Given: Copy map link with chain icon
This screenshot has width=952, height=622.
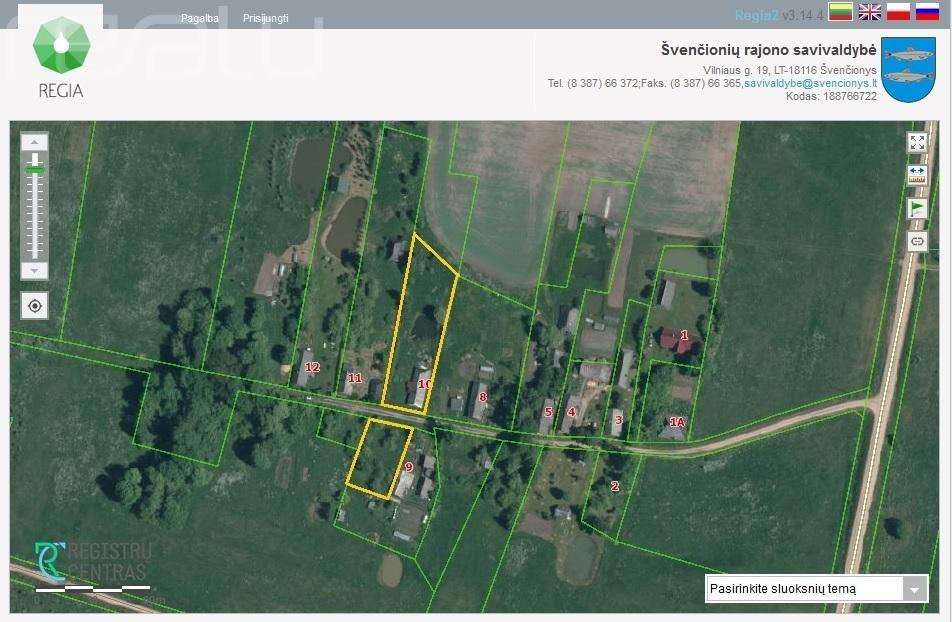Looking at the screenshot, I should tap(917, 241).
